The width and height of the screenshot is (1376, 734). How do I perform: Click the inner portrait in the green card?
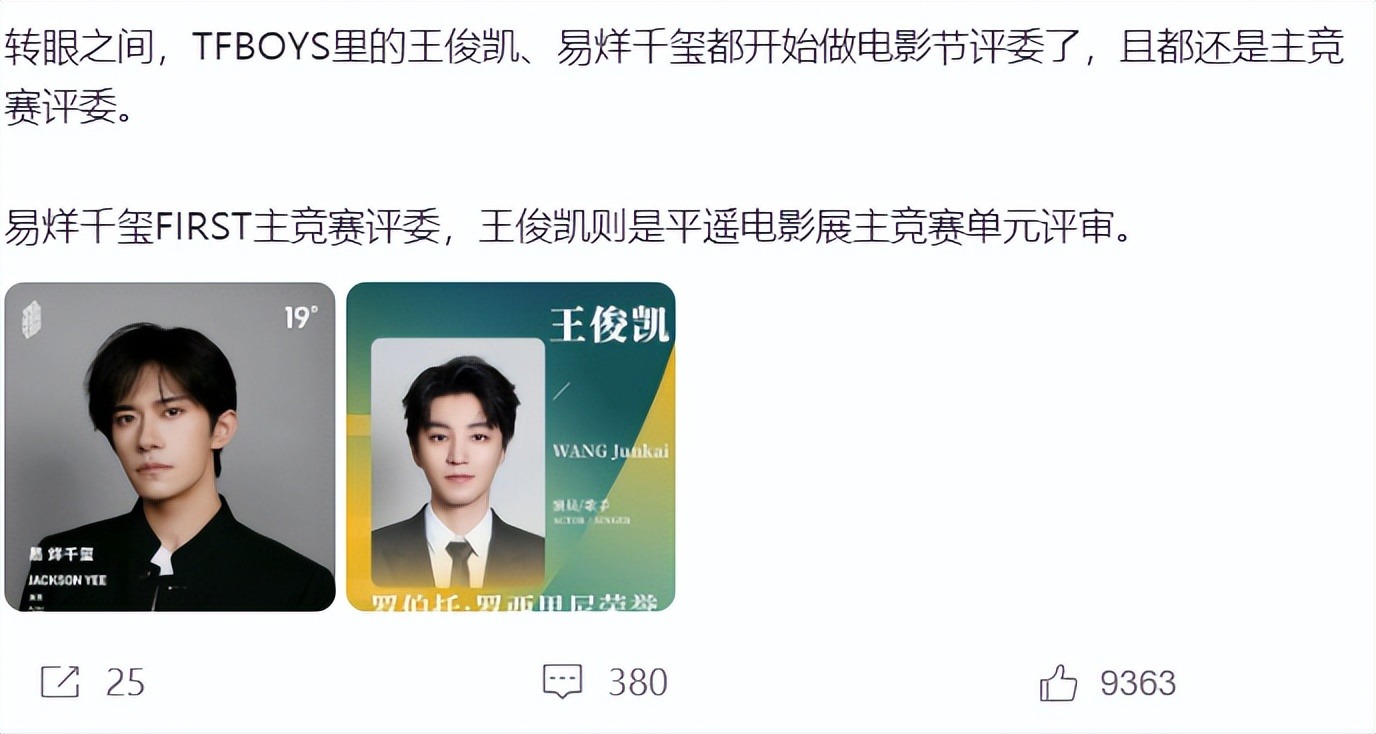click(x=458, y=462)
